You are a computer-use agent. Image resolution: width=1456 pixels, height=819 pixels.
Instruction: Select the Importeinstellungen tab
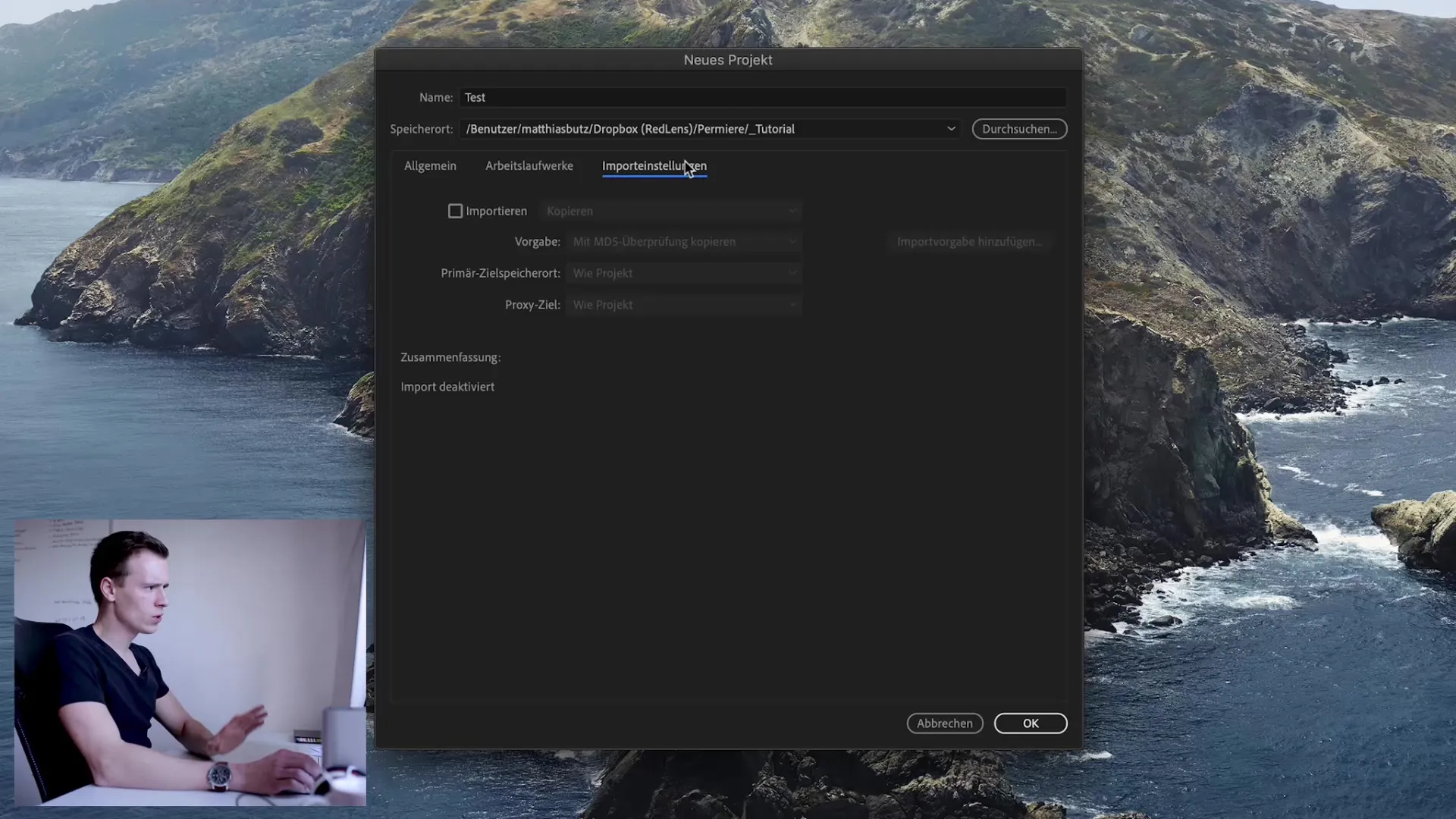click(x=654, y=165)
